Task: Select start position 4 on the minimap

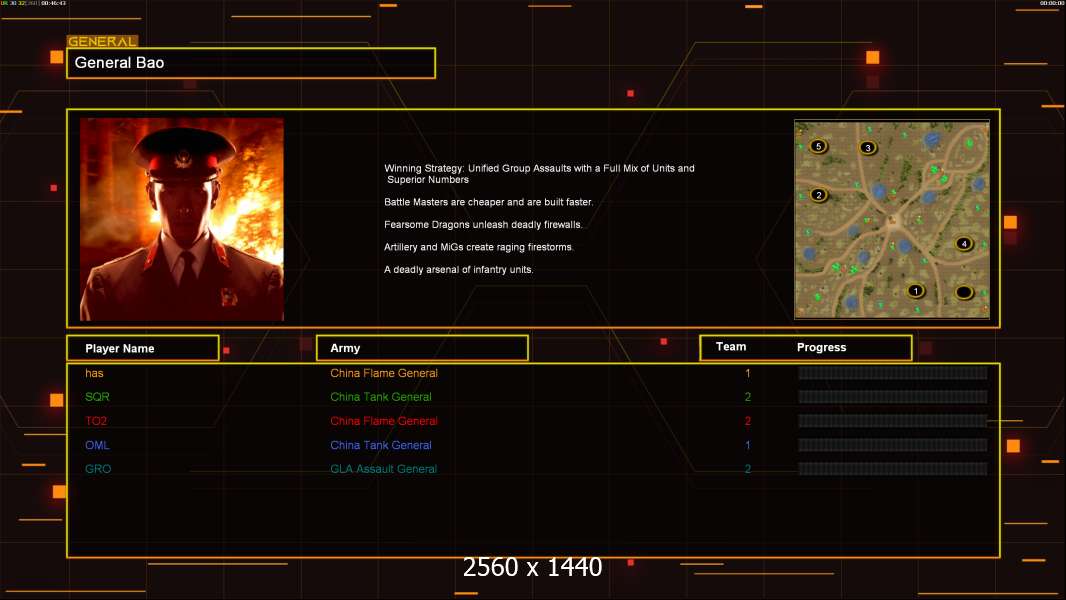Action: (963, 243)
